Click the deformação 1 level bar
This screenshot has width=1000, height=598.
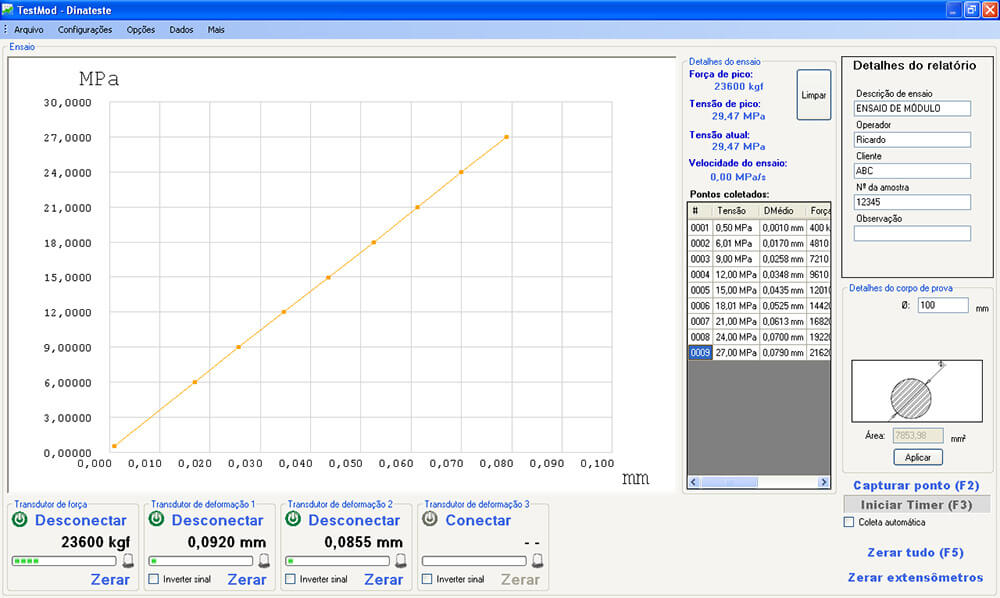coord(201,561)
